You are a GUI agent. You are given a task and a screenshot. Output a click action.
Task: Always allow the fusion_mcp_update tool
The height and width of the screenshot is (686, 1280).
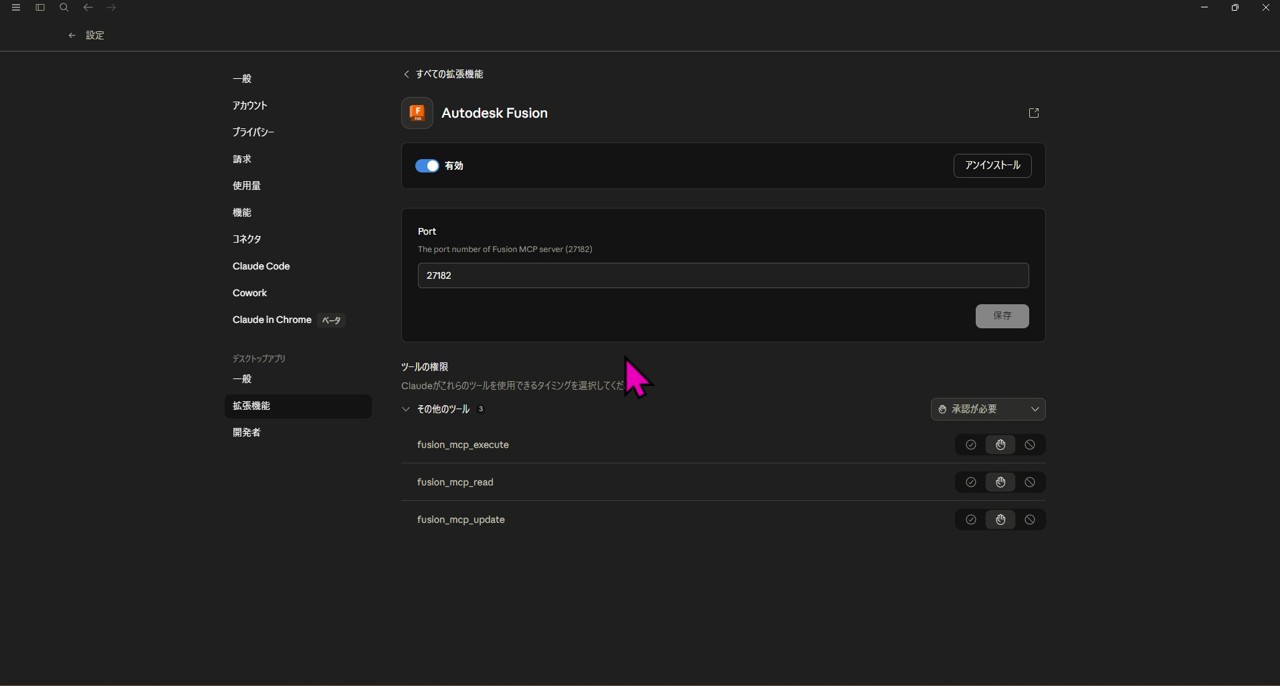(x=970, y=520)
